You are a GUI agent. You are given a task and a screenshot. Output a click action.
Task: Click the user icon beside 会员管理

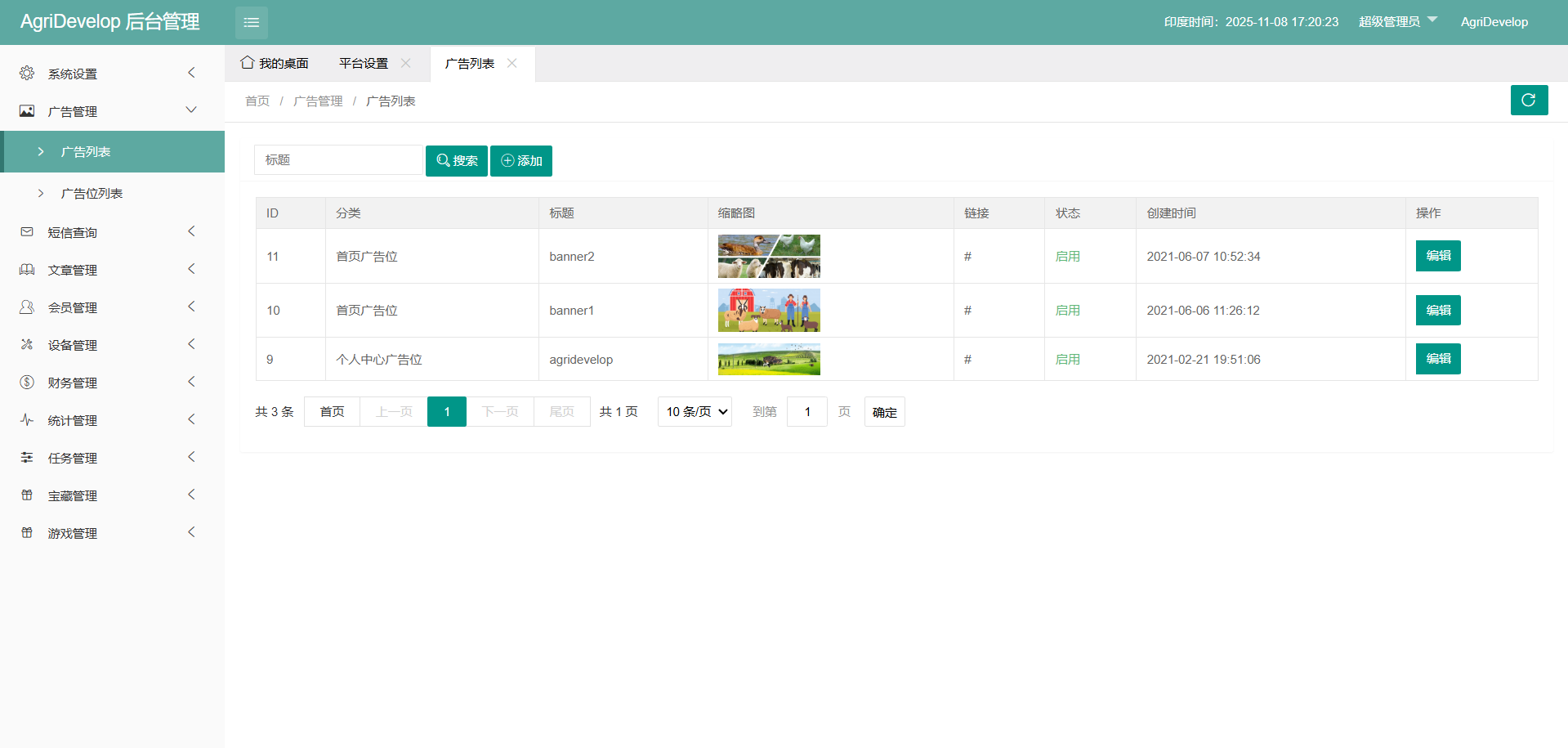click(27, 307)
